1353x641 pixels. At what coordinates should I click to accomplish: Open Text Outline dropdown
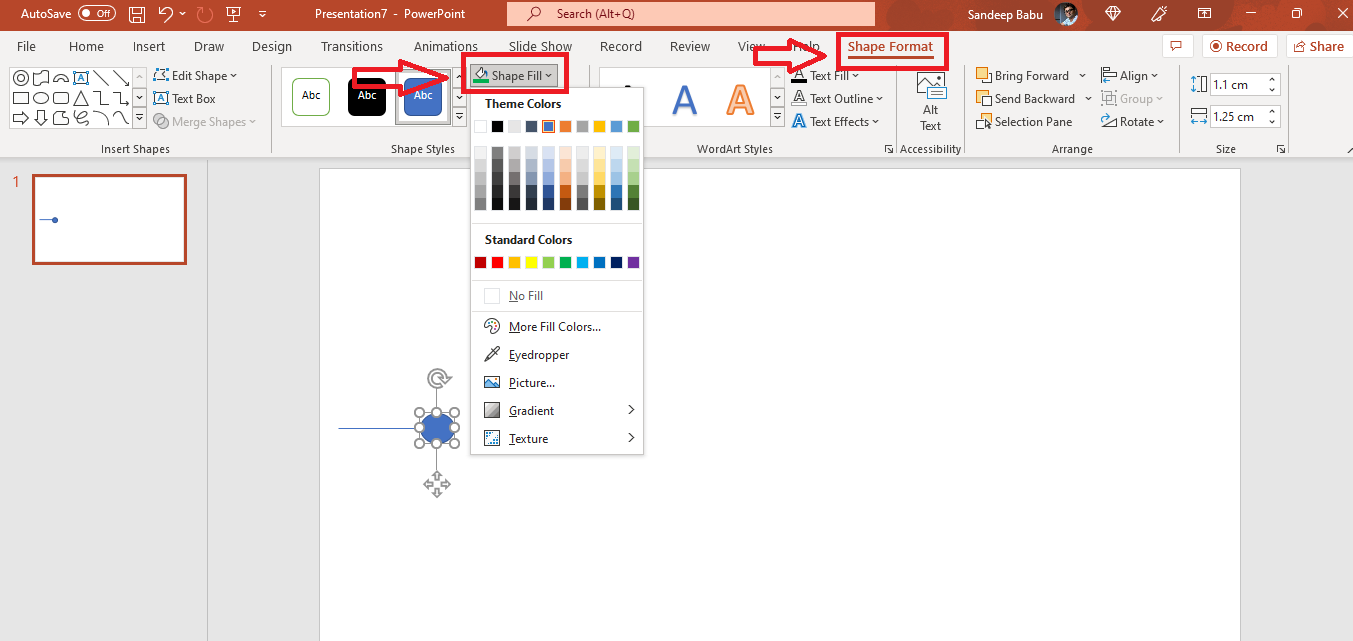click(x=837, y=99)
